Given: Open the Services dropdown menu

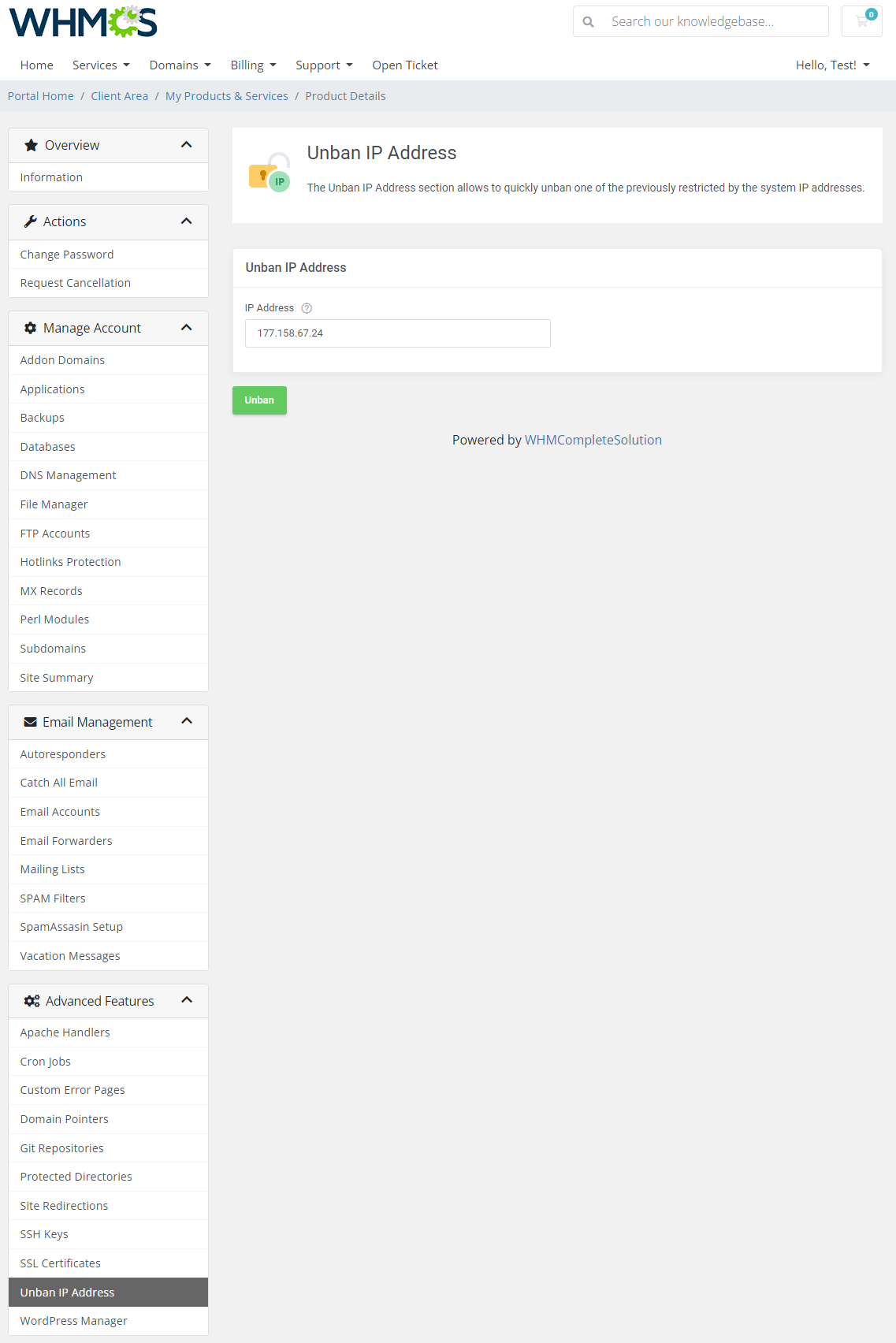Looking at the screenshot, I should click(101, 65).
